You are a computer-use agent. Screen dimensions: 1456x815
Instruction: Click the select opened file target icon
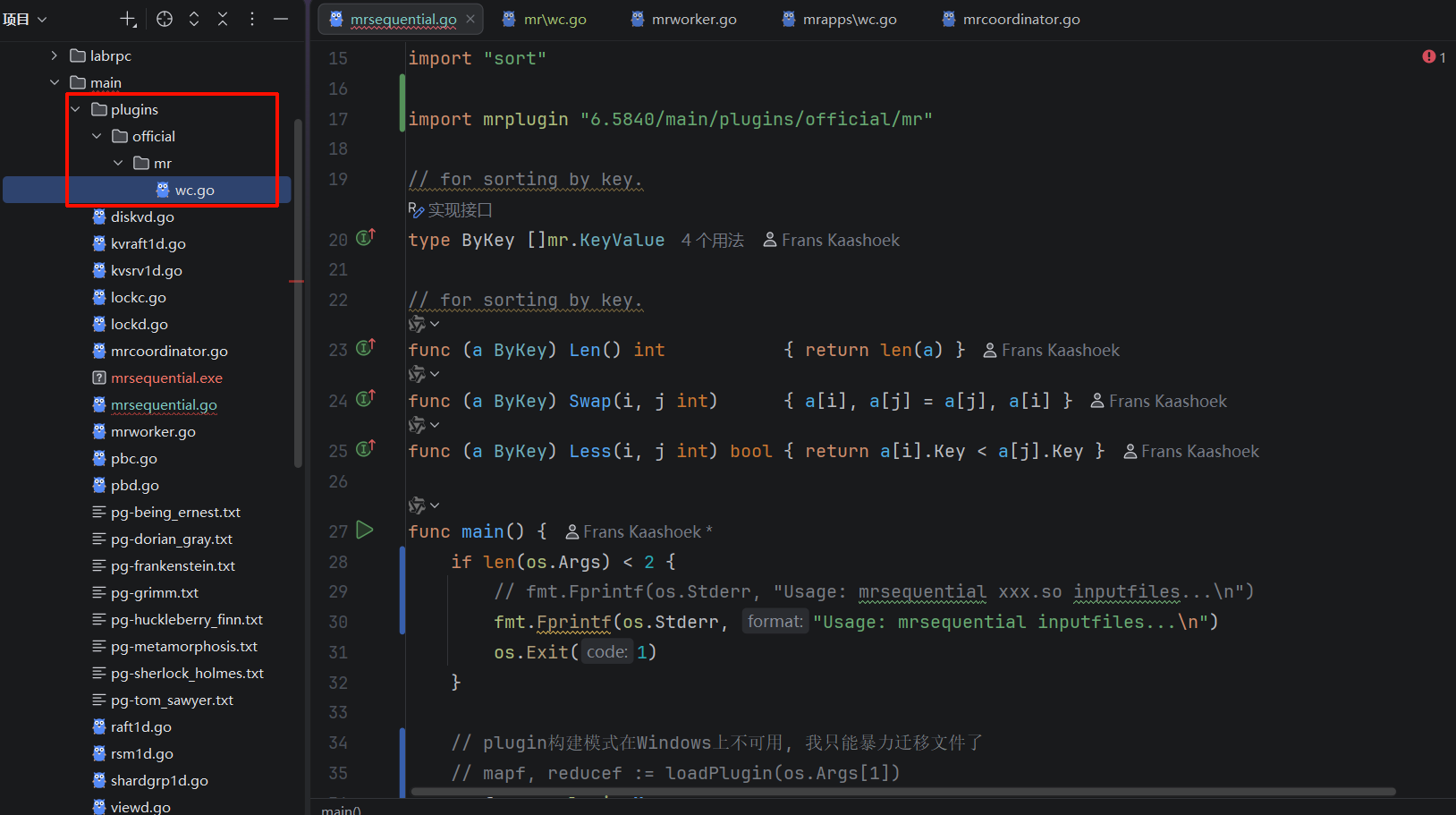(x=165, y=19)
